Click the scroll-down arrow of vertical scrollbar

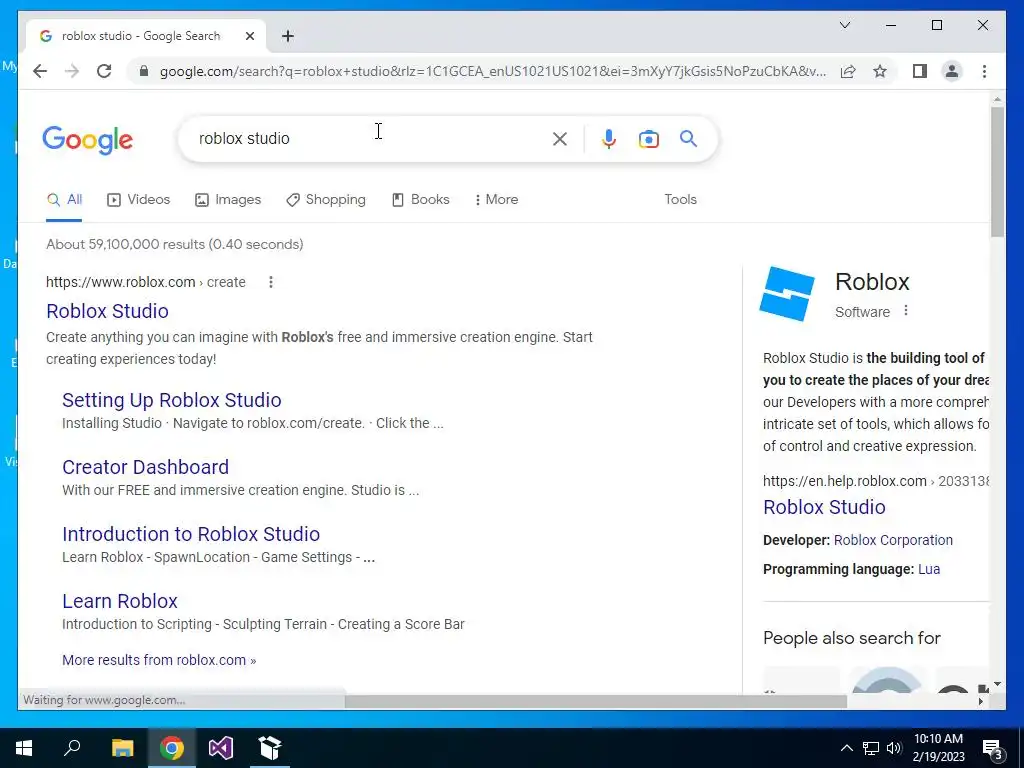[x=997, y=684]
